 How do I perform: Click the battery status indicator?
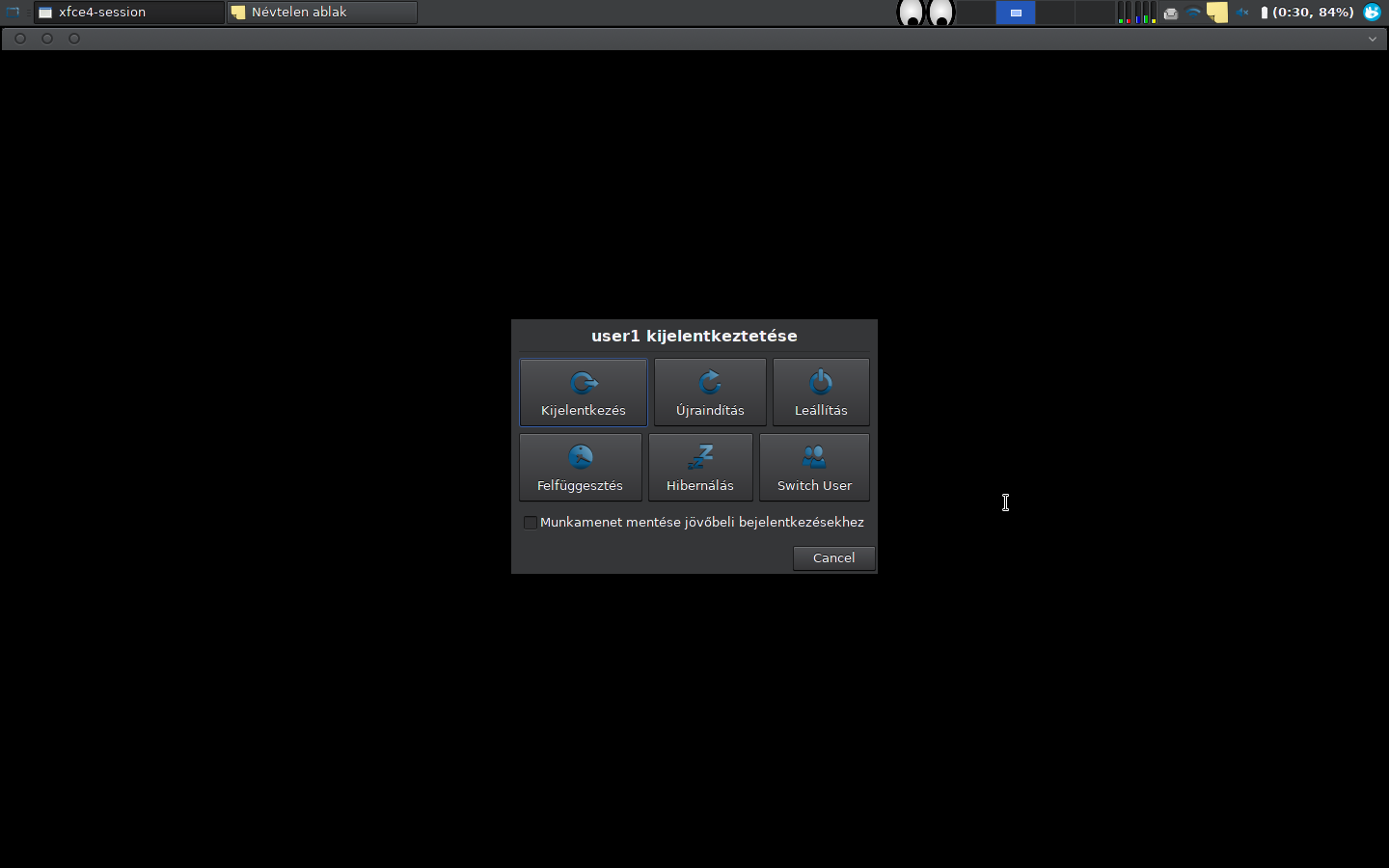pyautogui.click(x=1307, y=13)
